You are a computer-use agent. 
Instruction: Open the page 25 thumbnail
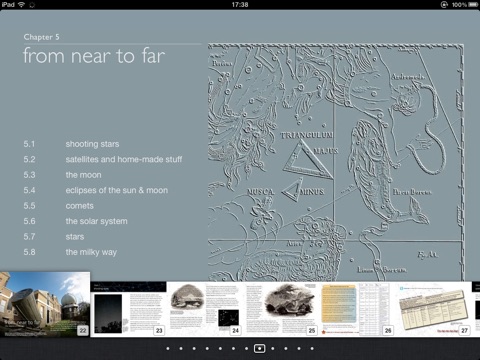281,309
